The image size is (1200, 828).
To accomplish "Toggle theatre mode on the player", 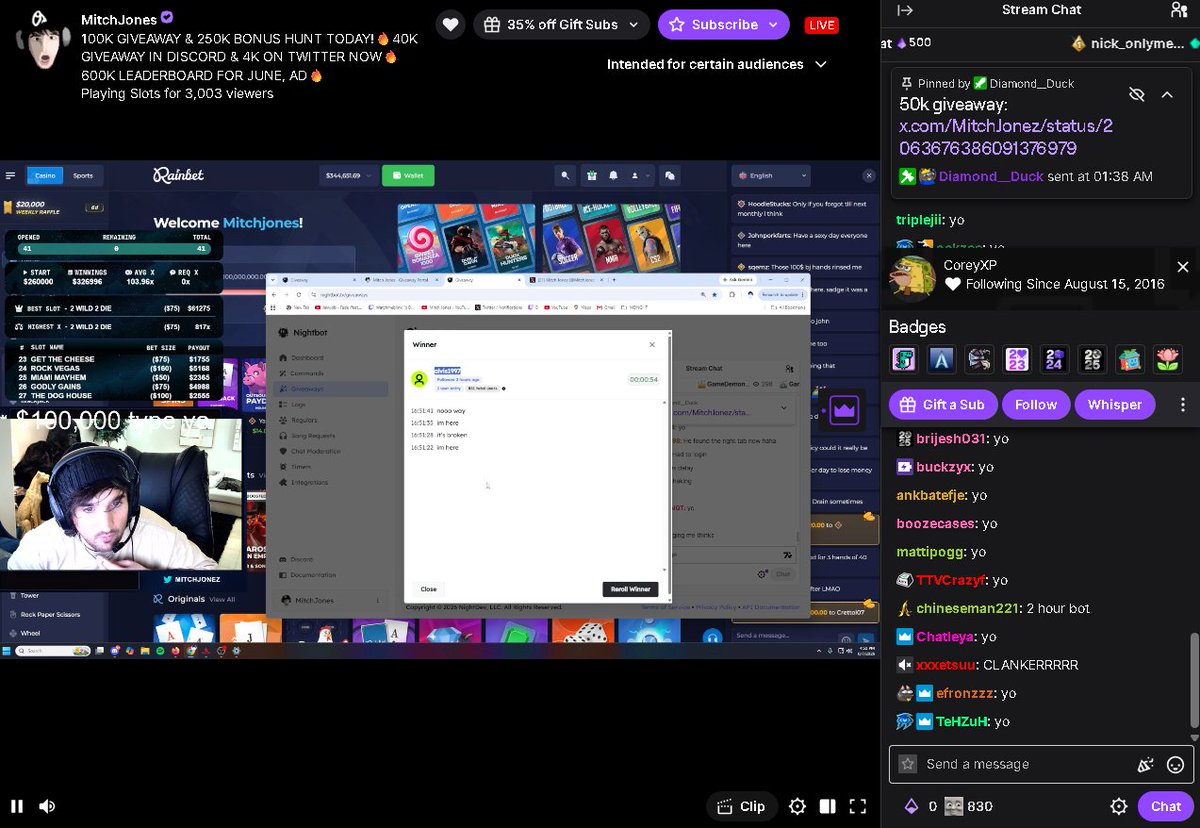I will click(x=827, y=806).
